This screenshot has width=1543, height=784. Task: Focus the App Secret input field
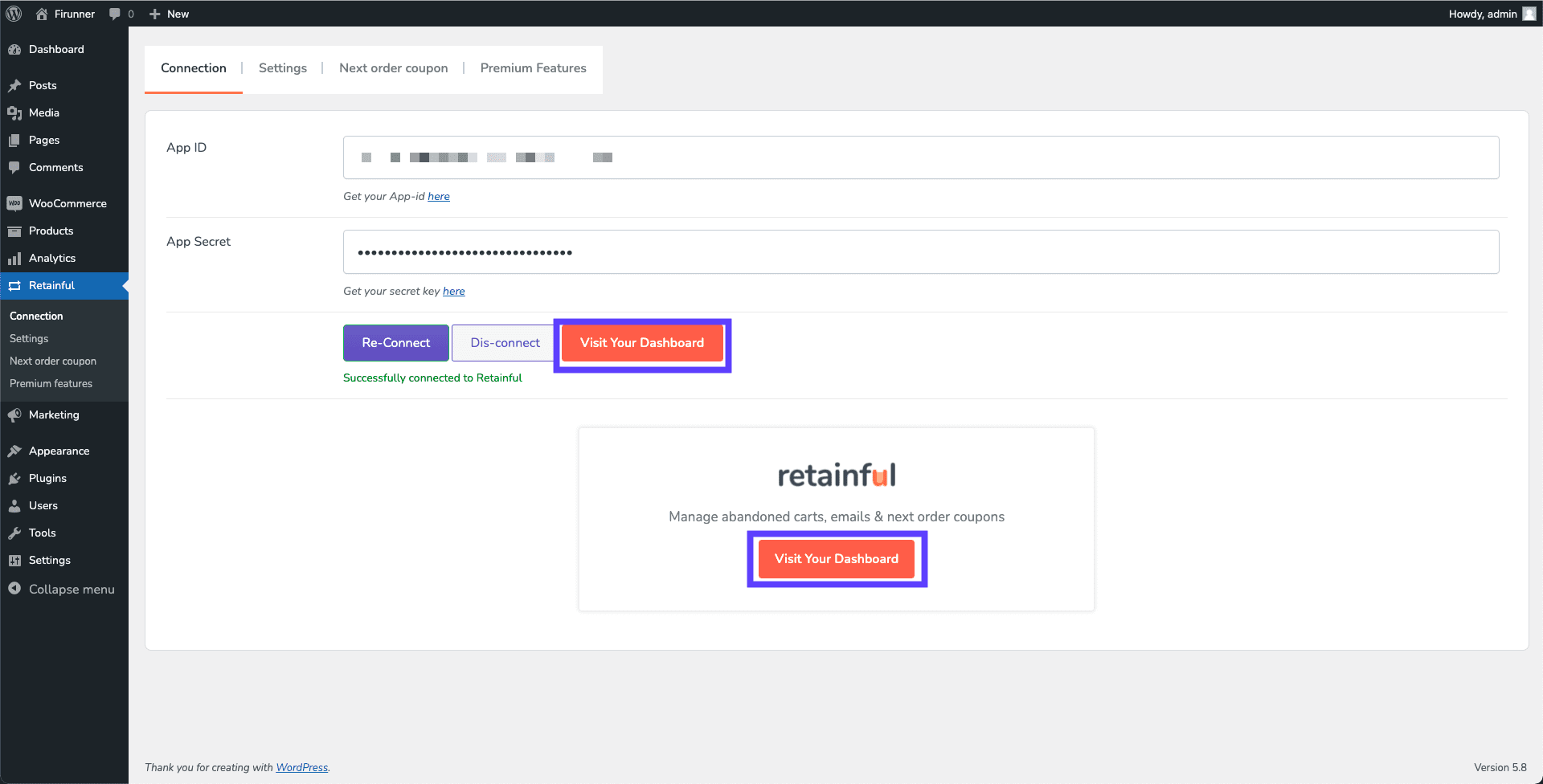coord(921,252)
